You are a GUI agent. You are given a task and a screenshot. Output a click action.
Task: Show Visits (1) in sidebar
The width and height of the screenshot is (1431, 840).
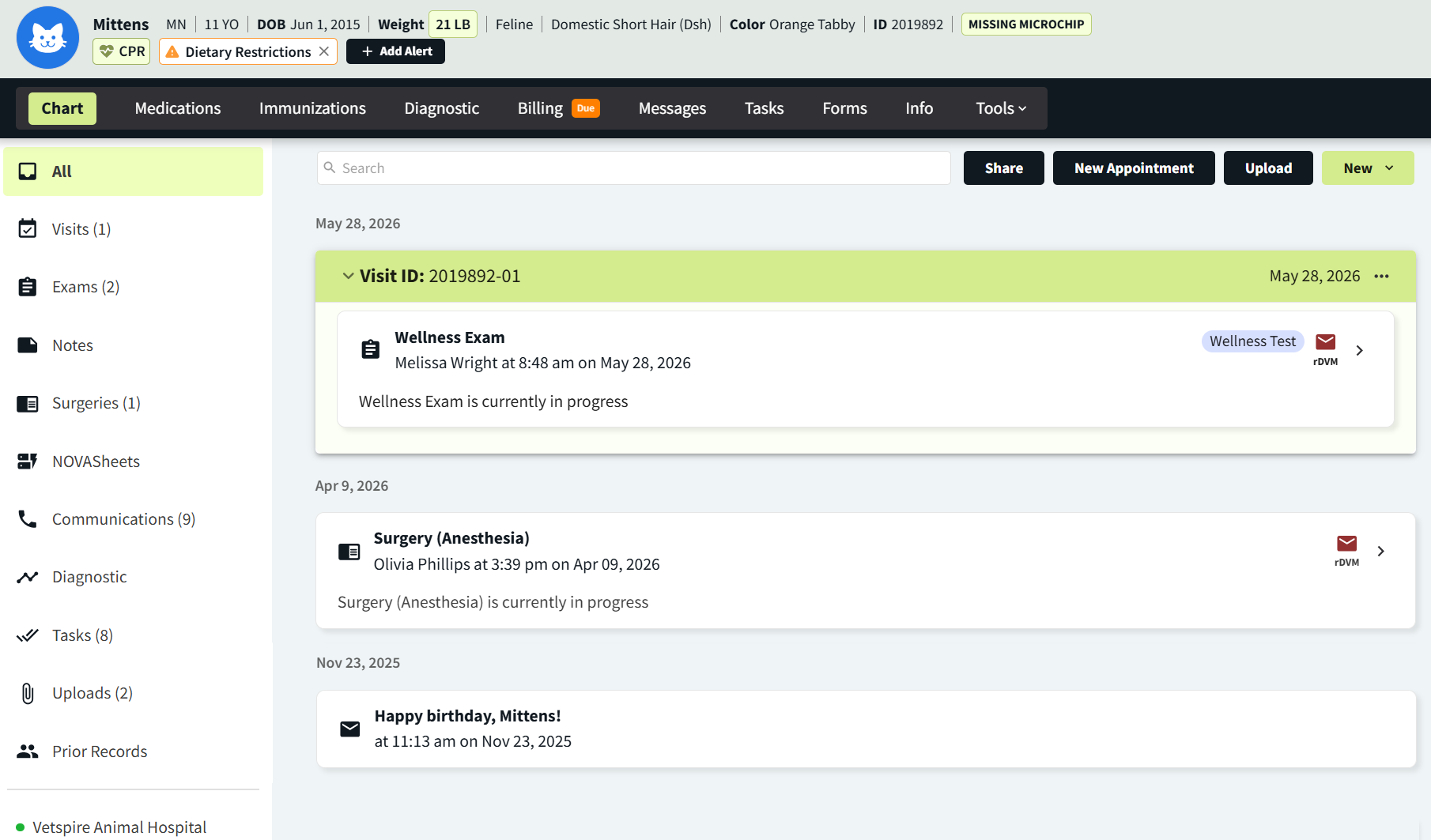click(x=81, y=229)
